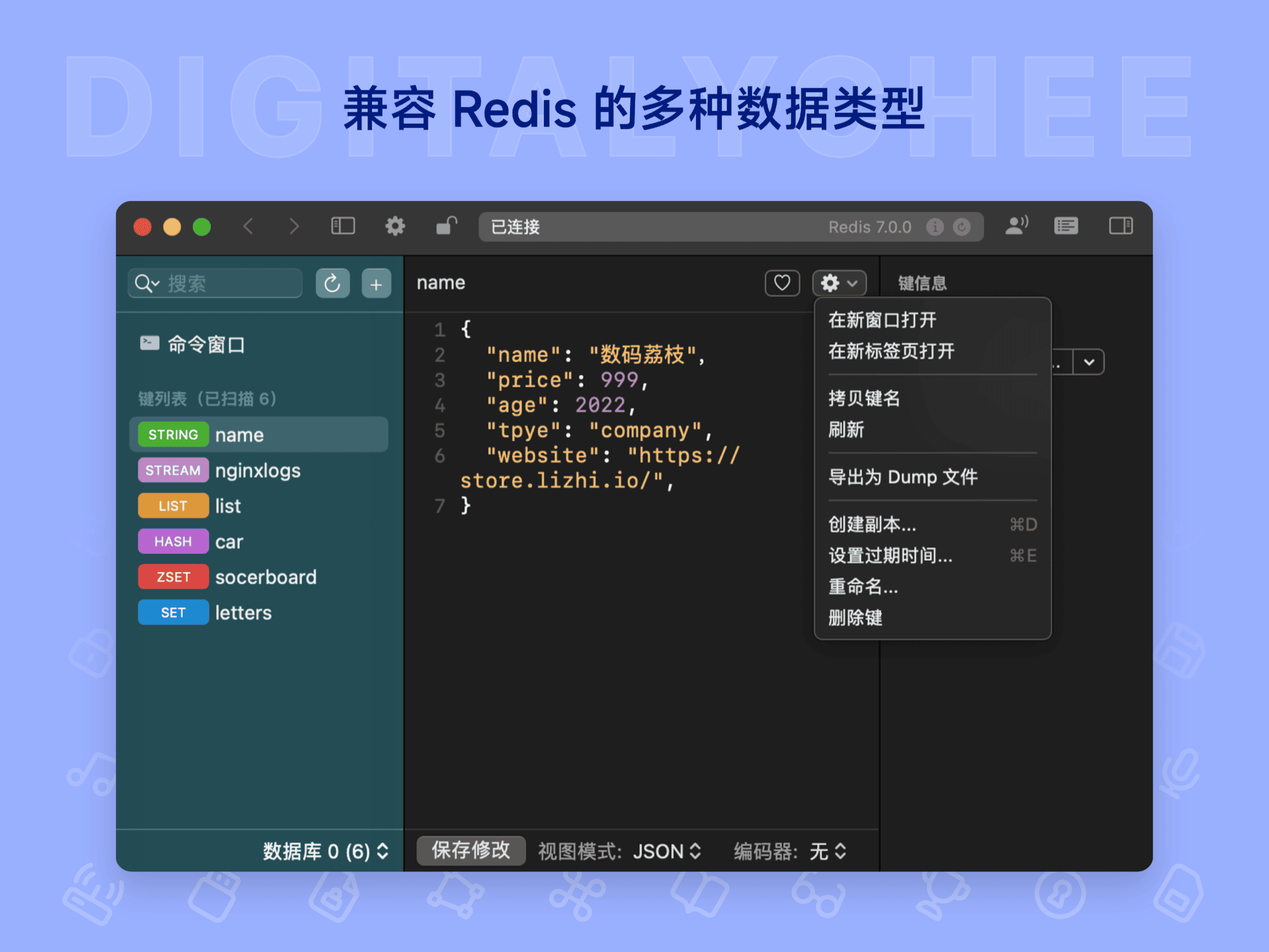Favorite the name key using the heart icon

782,283
